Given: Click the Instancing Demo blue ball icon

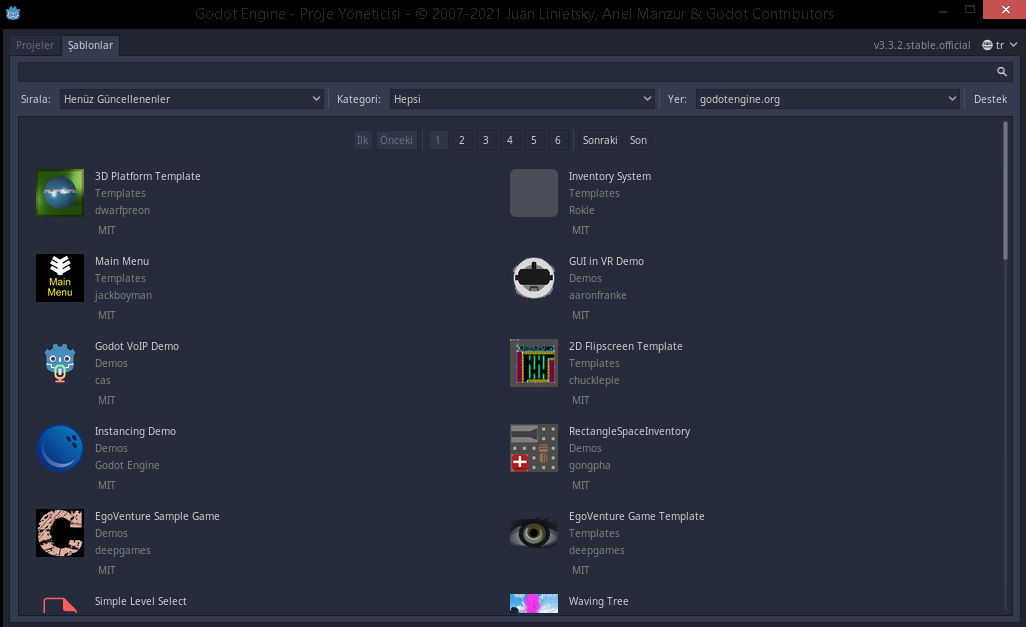Looking at the screenshot, I should 60,448.
